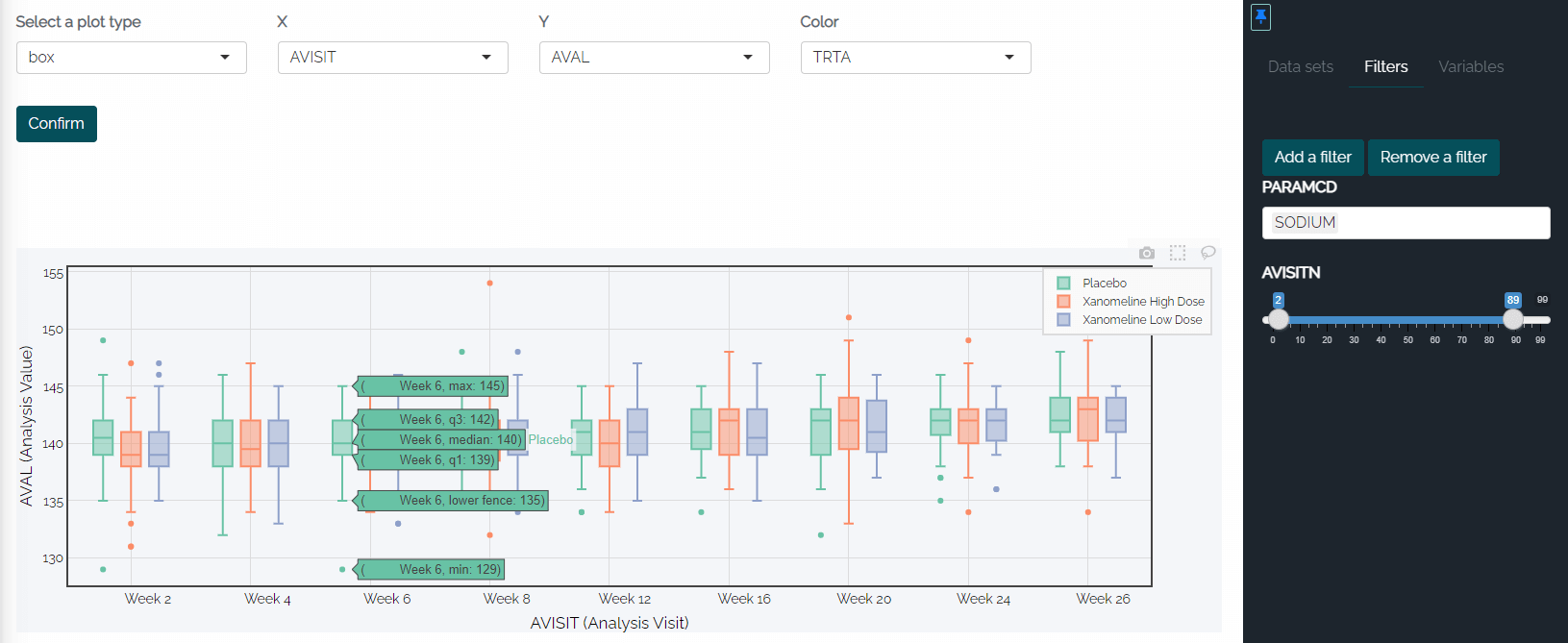The height and width of the screenshot is (643, 1568).
Task: Click the Week 24 Placebo box
Action: tap(940, 422)
